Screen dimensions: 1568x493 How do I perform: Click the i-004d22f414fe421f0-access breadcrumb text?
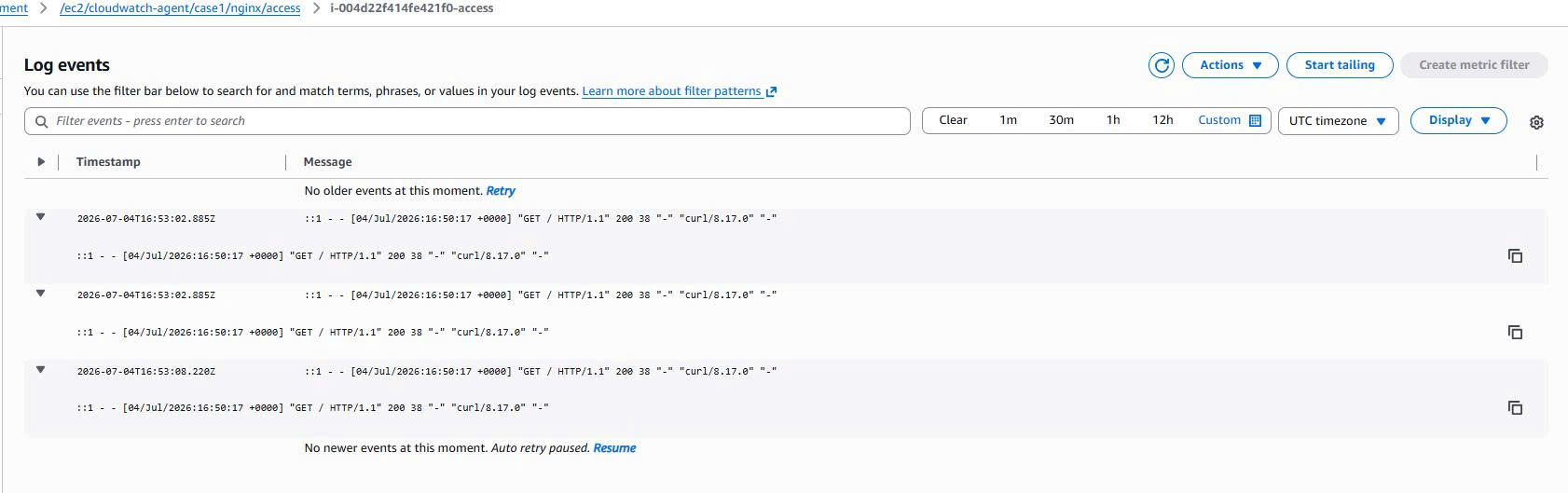[x=412, y=8]
